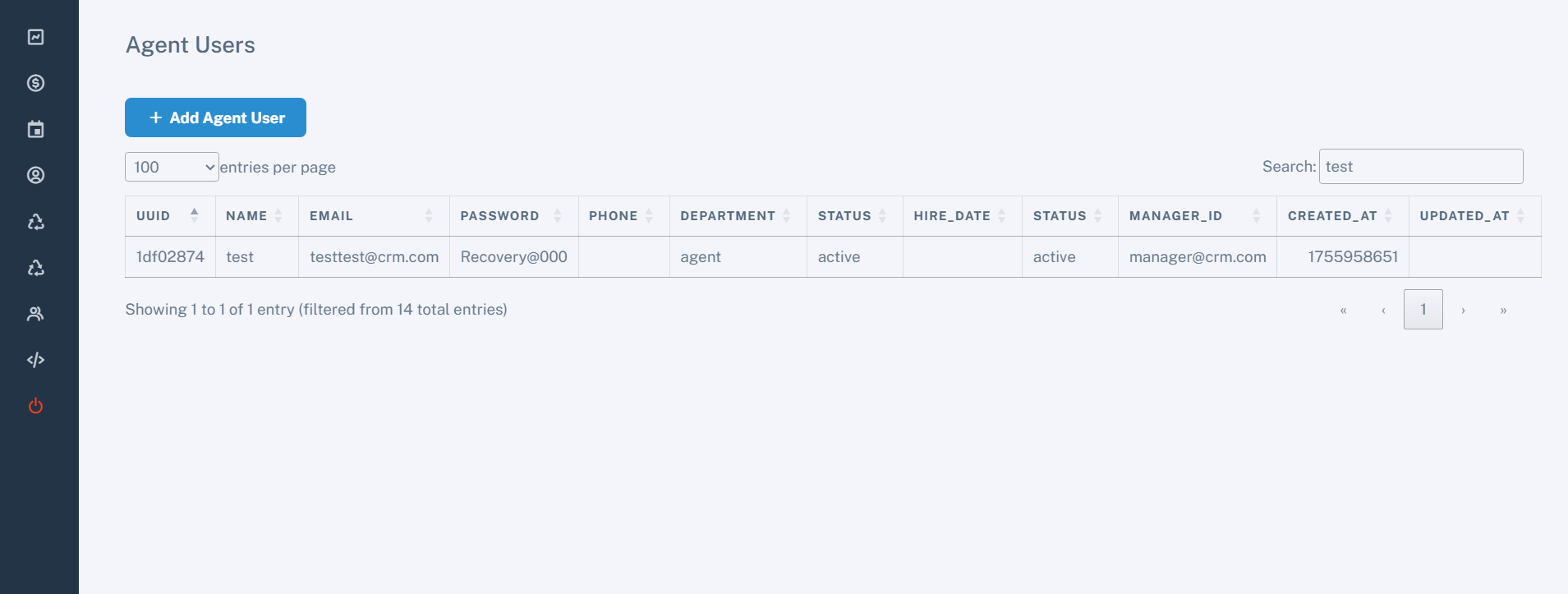1568x594 pixels.
Task: Click the red power logout icon
Action: click(35, 406)
